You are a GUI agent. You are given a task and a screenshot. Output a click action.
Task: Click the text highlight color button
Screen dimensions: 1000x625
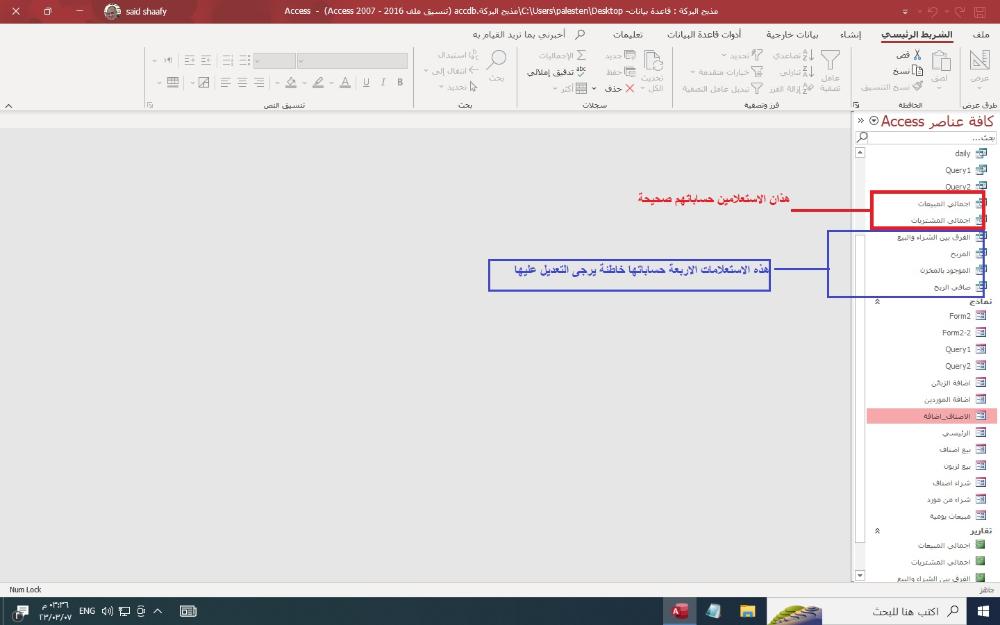click(x=318, y=82)
